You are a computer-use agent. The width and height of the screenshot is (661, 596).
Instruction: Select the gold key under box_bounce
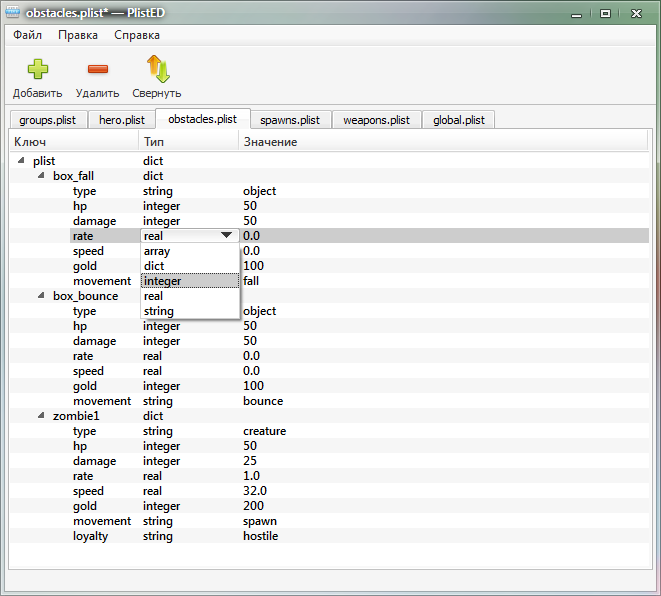pos(85,386)
